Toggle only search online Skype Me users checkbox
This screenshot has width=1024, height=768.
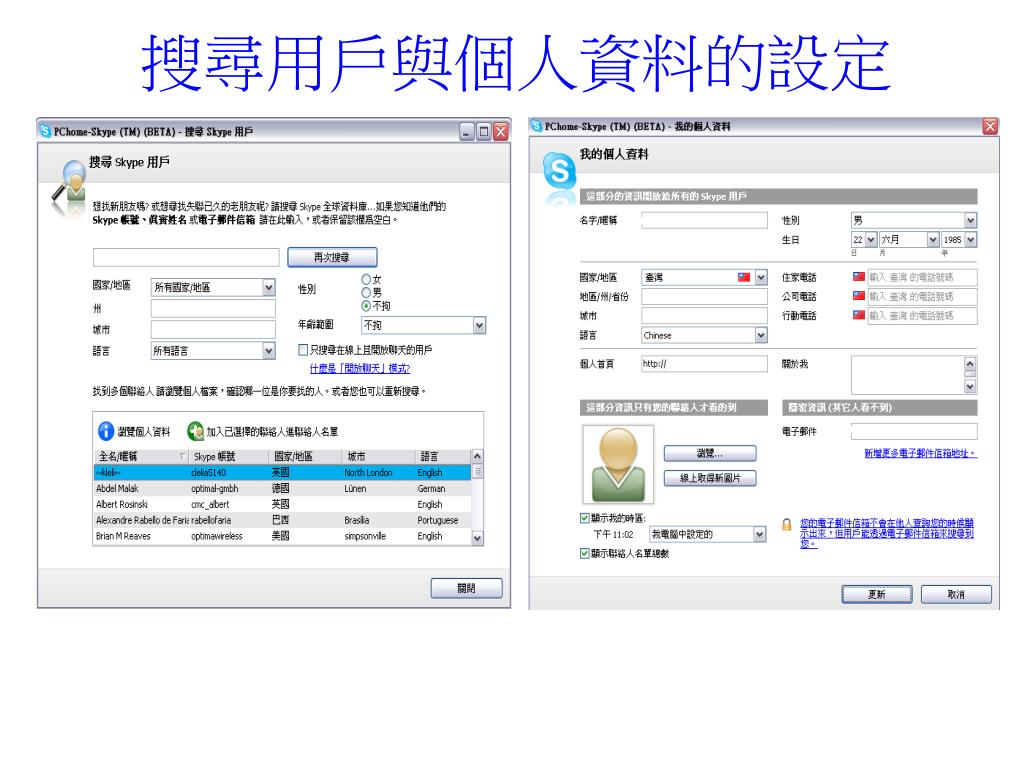point(303,350)
